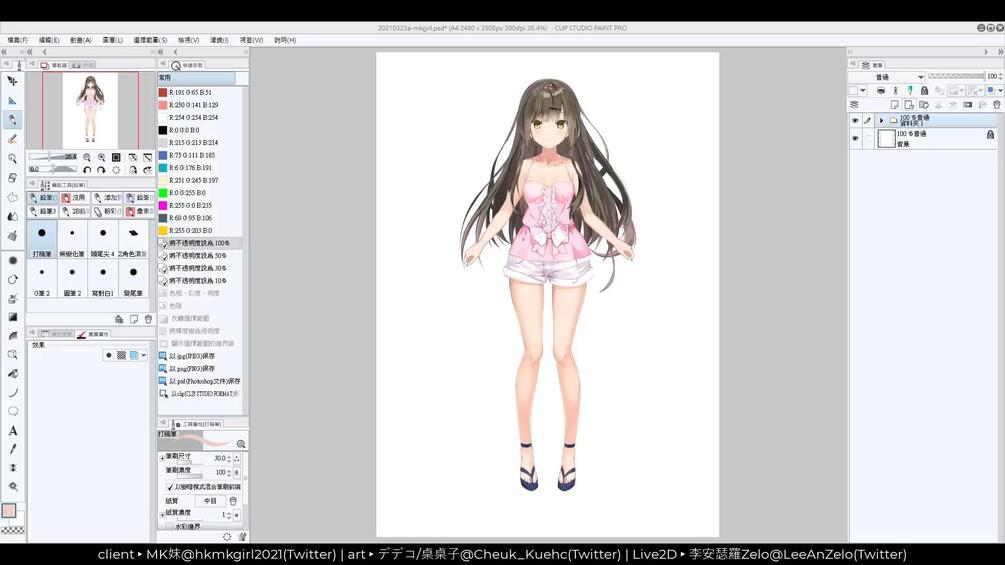The image size is (1005, 565).
Task: Hide the 資料夾 1 folder layer eye icon
Action: (x=855, y=120)
